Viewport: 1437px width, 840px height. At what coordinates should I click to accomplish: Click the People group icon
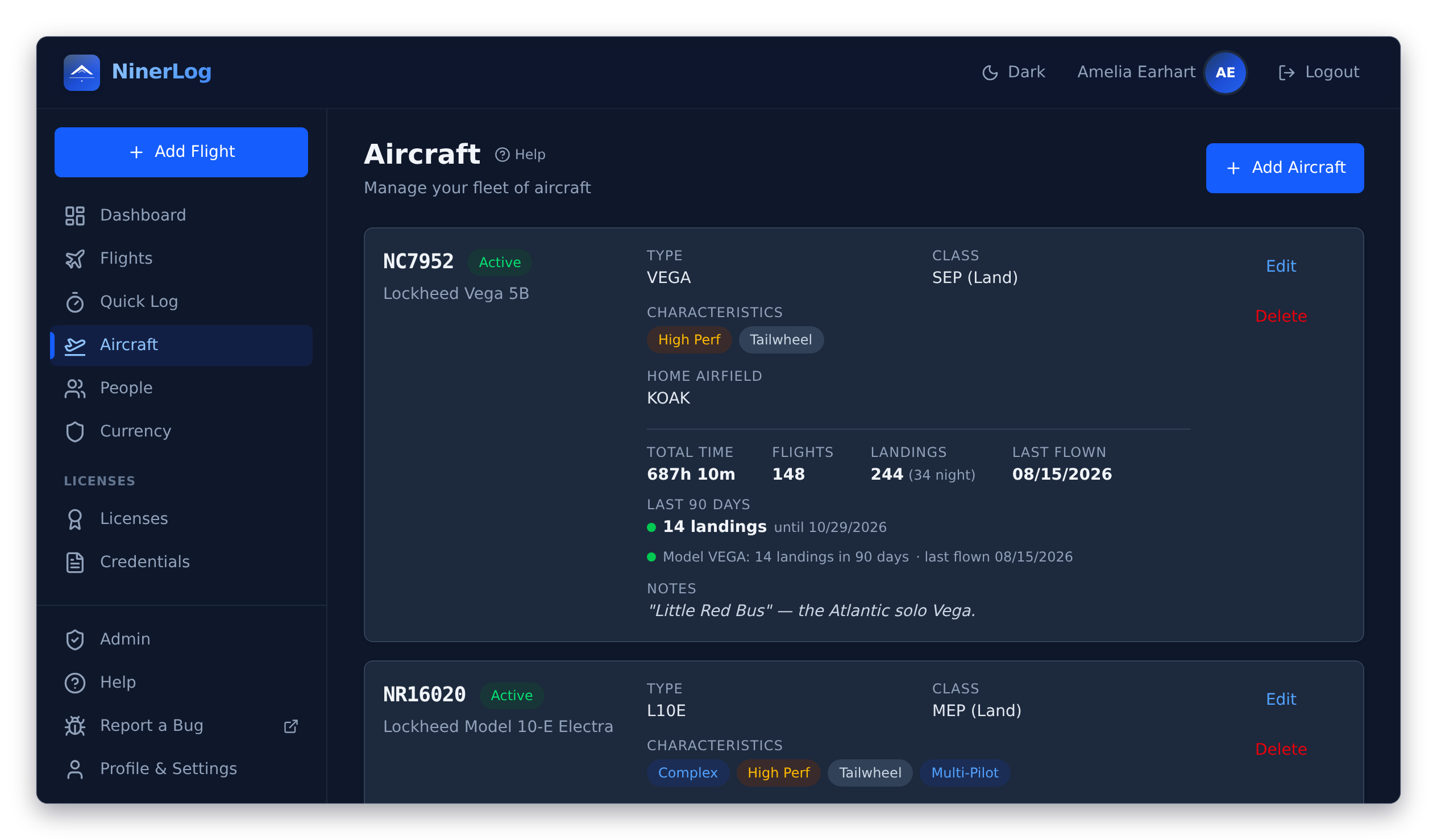(74, 388)
